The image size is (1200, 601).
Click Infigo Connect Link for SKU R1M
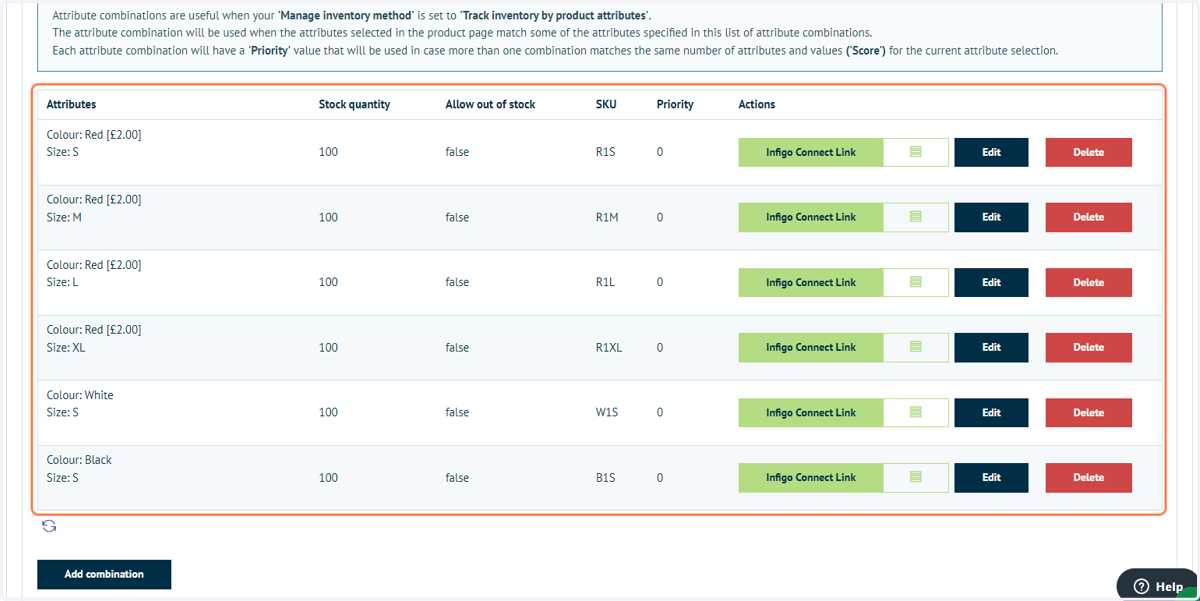(x=811, y=217)
